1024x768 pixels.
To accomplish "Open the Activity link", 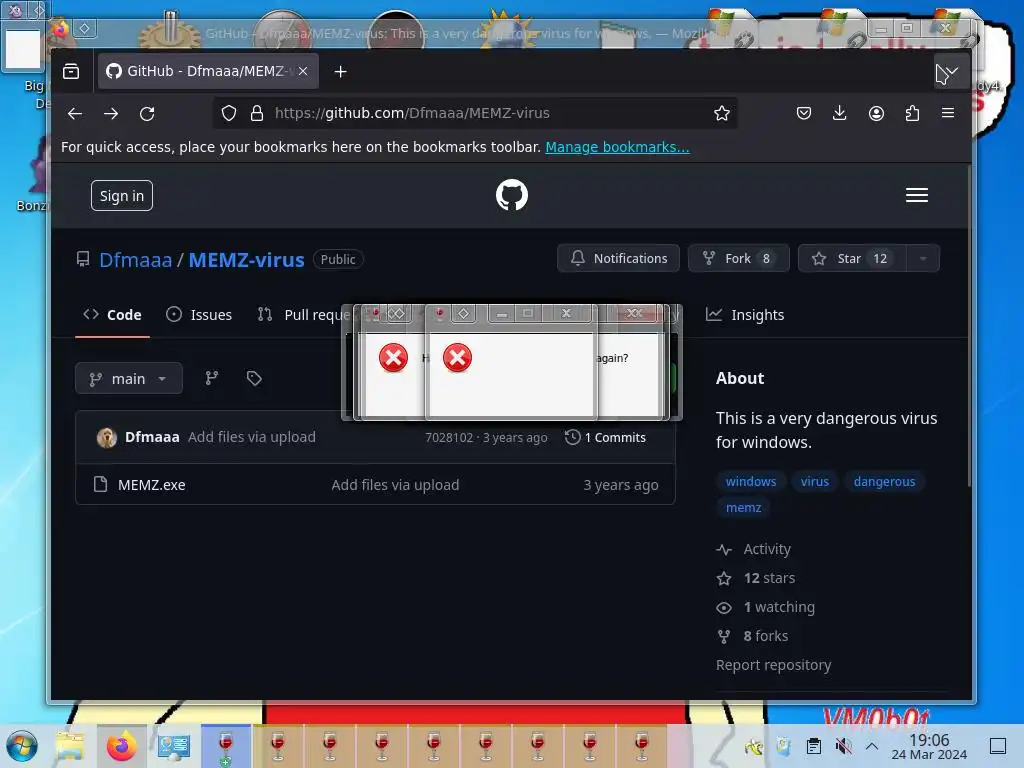I will click(x=754, y=549).
